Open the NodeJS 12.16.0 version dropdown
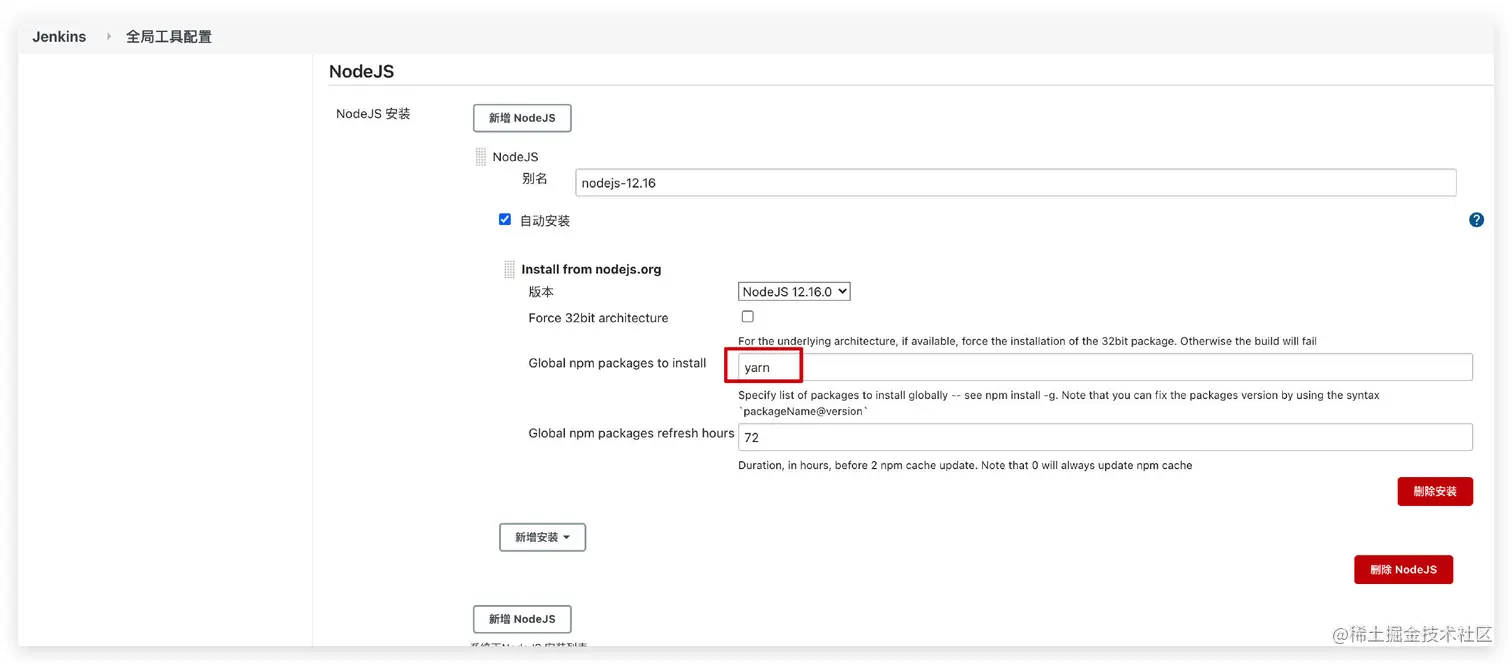The image size is (1512, 664). coord(794,292)
